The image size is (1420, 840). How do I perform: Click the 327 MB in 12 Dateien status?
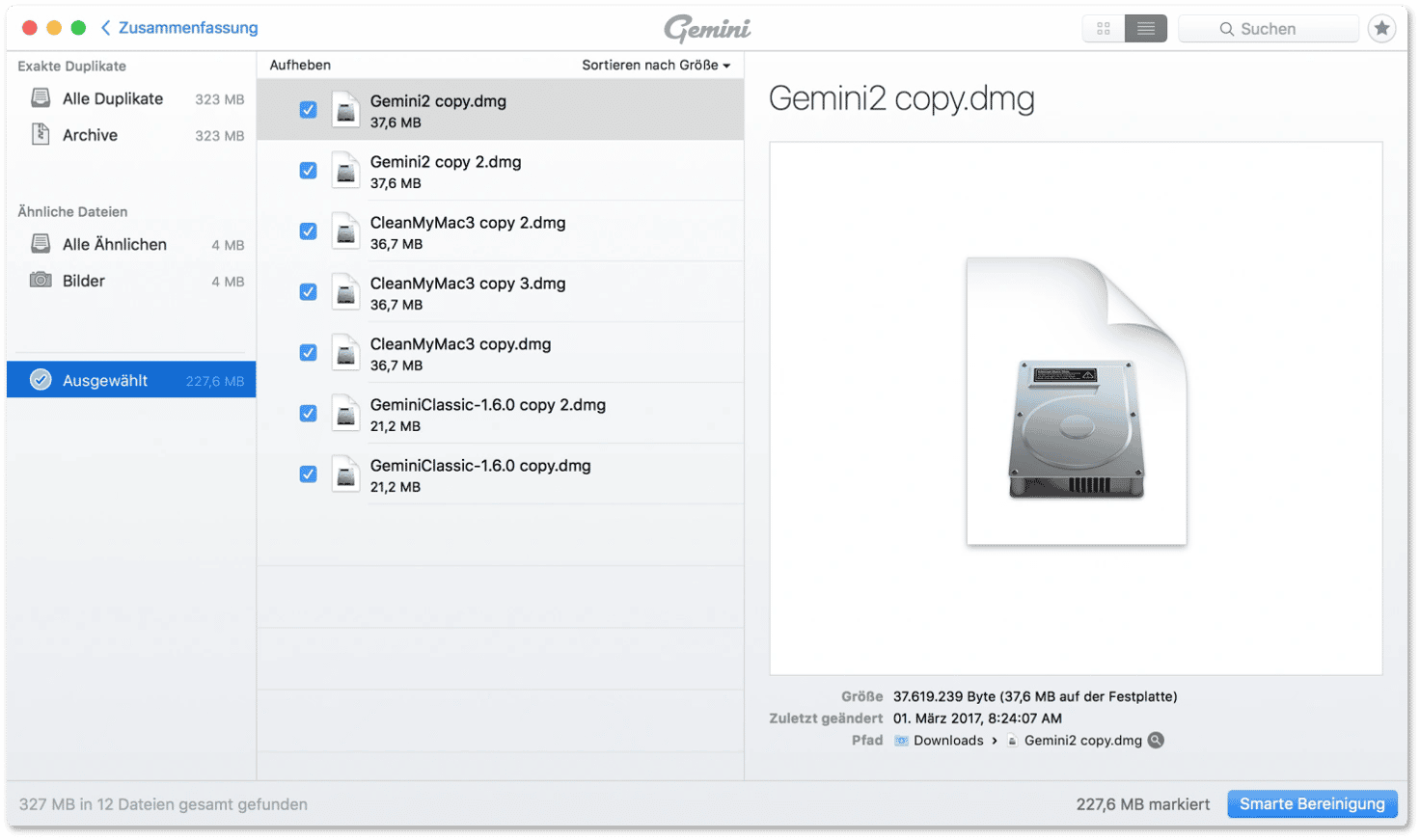(163, 804)
